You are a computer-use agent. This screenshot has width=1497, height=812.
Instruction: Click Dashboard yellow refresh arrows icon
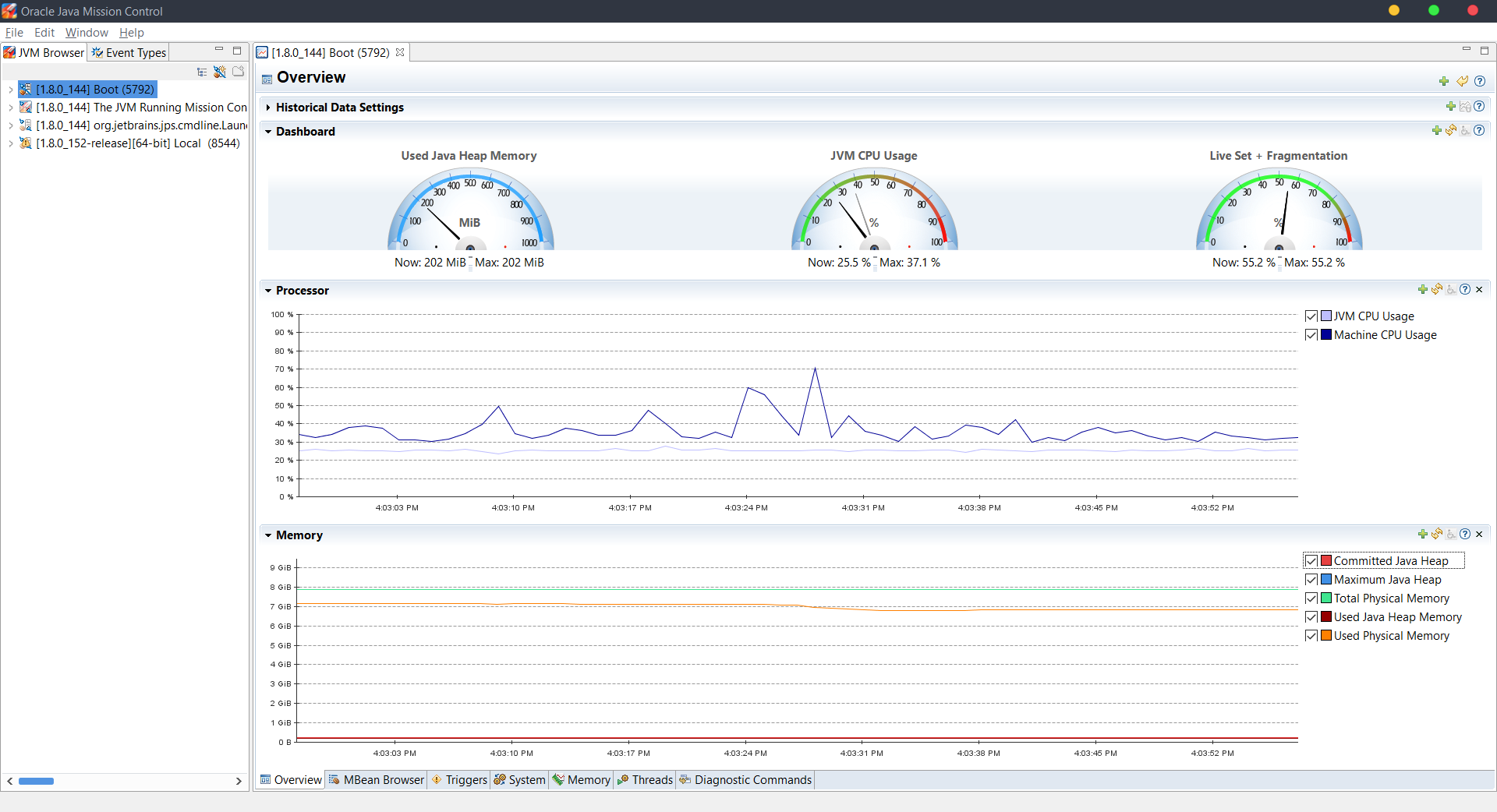click(1451, 131)
